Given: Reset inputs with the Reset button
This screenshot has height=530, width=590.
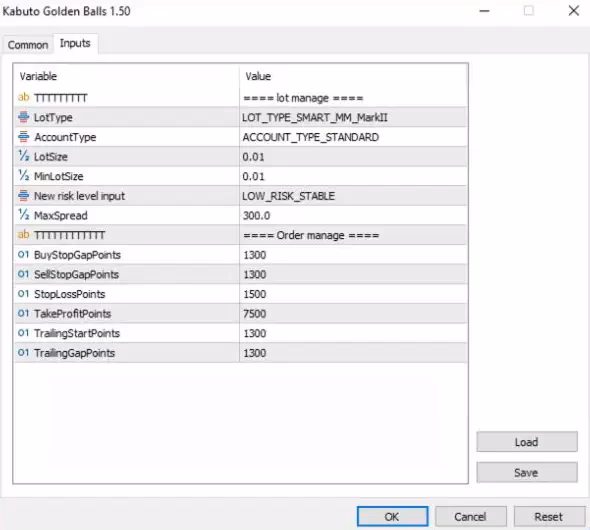Looking at the screenshot, I should tap(549, 516).
